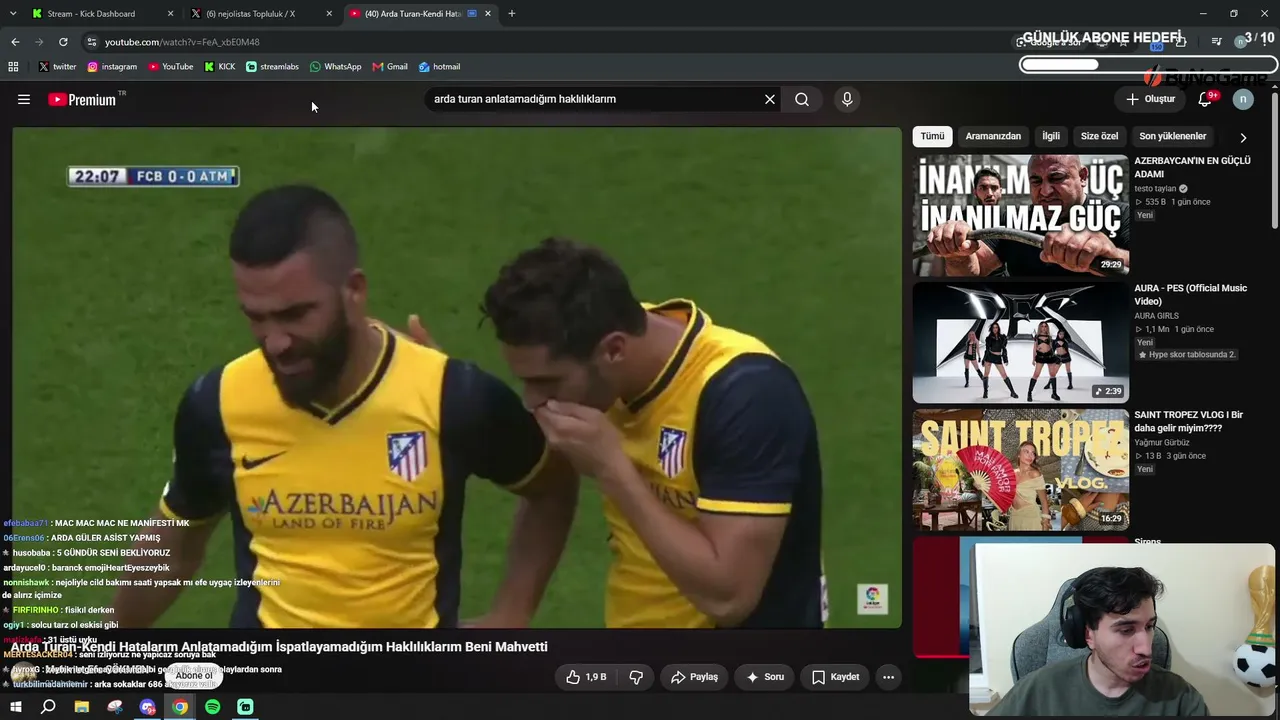The image size is (1280, 720).
Task: Dislike the video with thumbs down
Action: (x=636, y=677)
